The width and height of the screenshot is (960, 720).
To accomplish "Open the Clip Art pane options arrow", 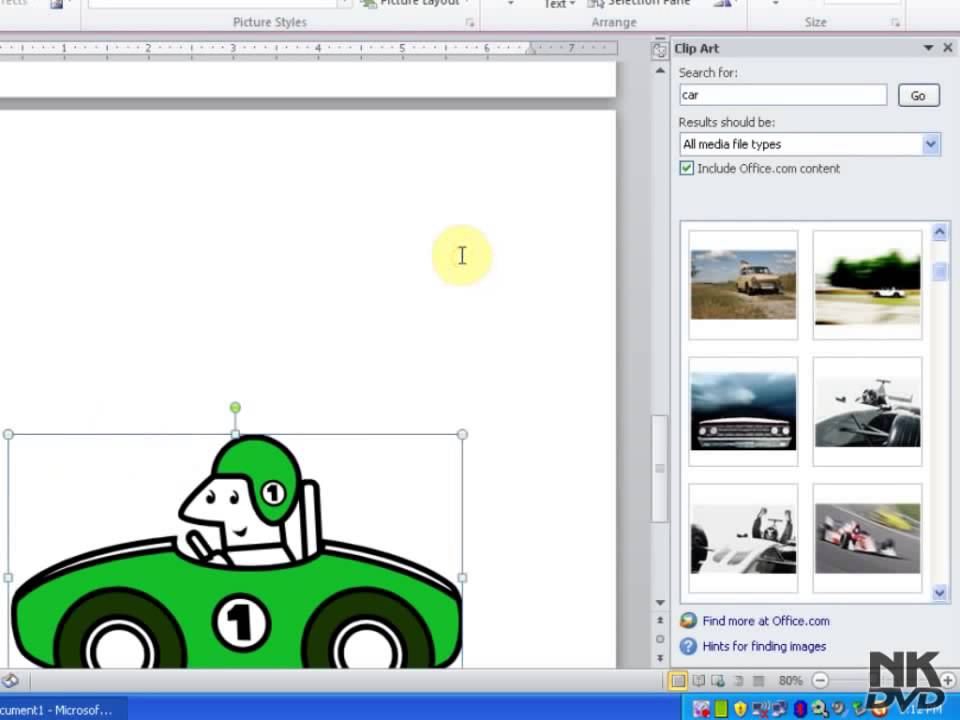I will [x=928, y=48].
